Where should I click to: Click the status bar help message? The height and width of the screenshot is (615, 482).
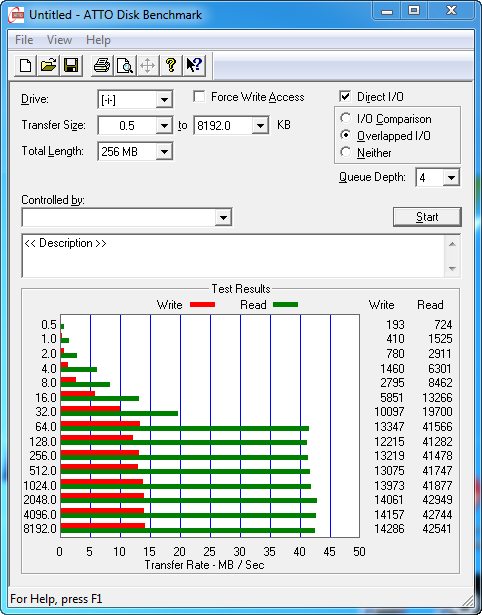tap(56, 599)
